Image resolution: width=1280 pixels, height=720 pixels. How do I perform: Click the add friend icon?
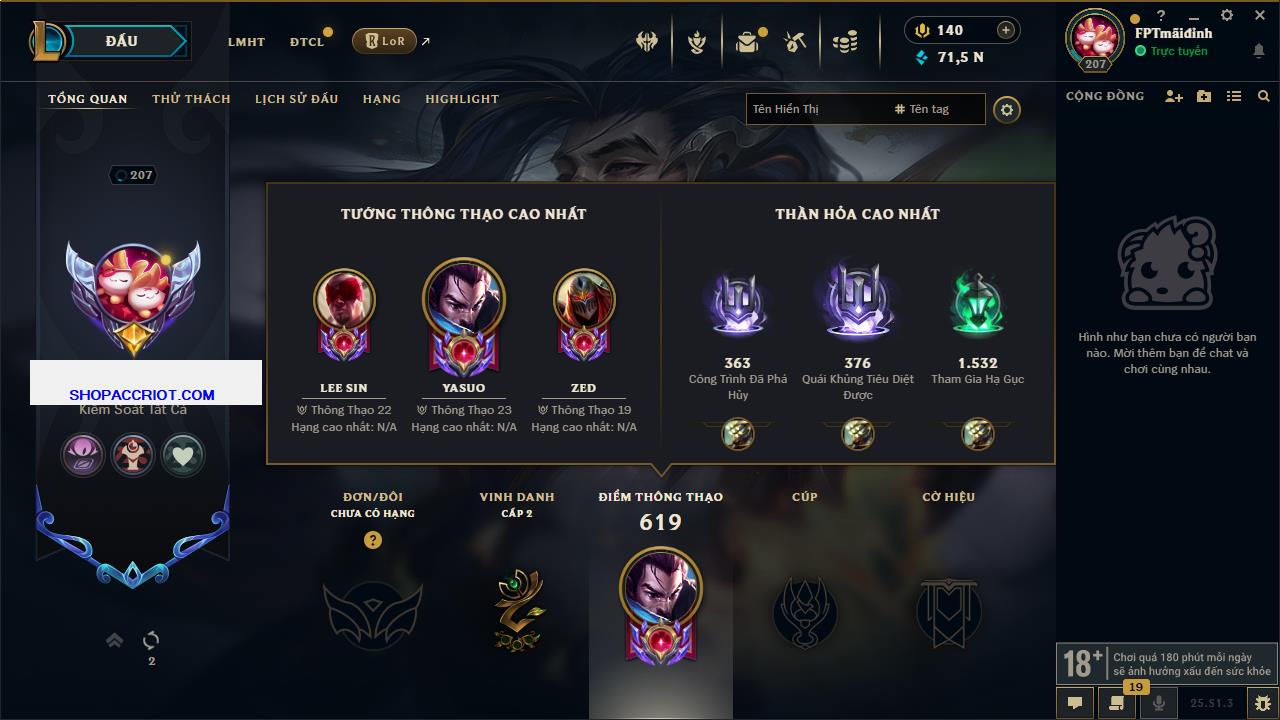tap(1174, 96)
